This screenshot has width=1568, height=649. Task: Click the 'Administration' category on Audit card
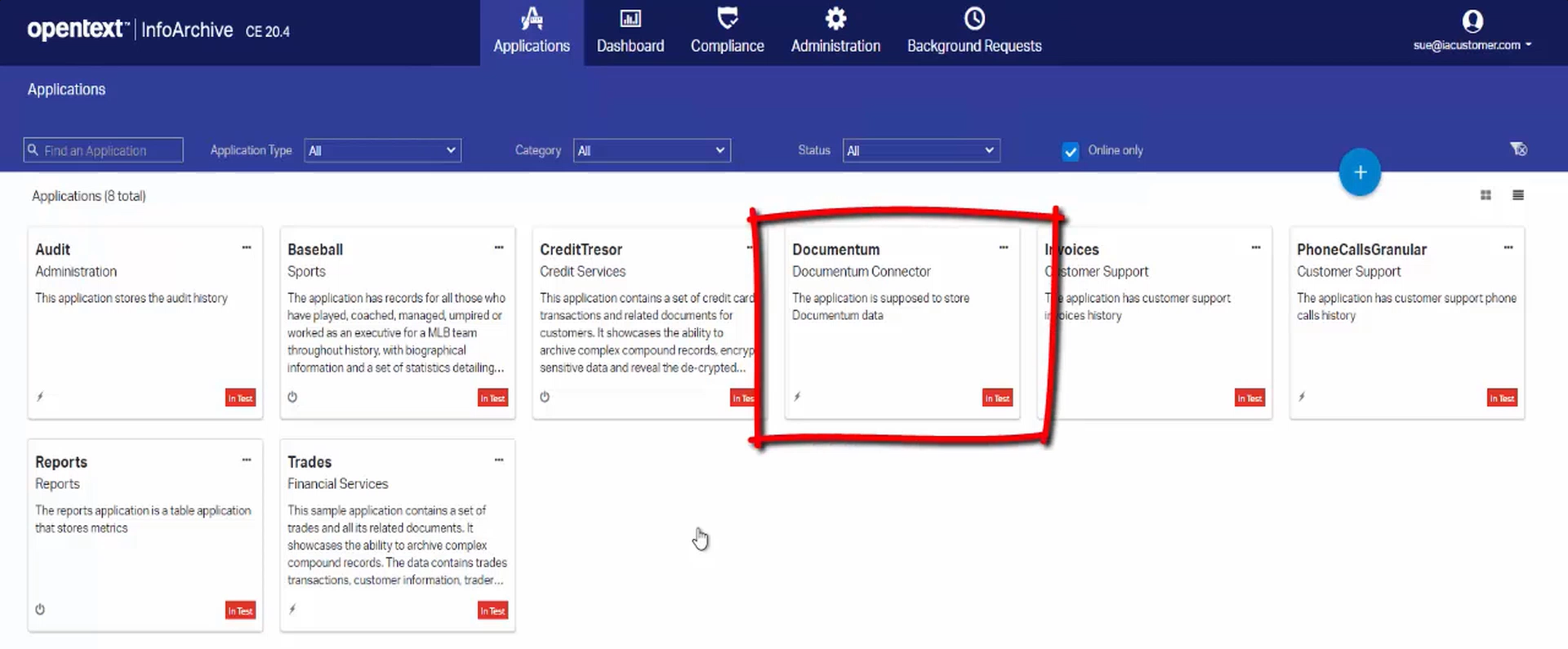click(76, 272)
